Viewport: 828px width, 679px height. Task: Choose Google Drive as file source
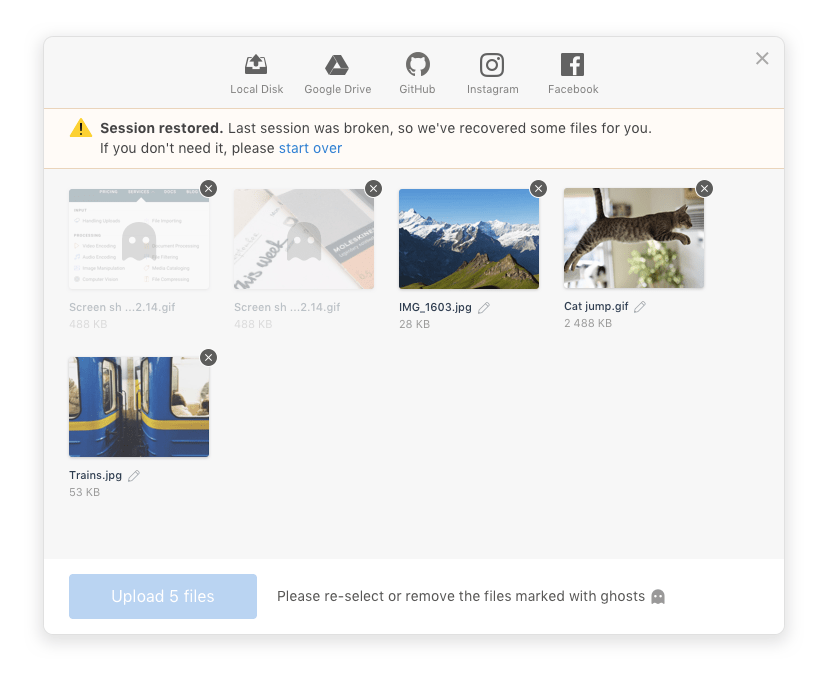pos(337,74)
